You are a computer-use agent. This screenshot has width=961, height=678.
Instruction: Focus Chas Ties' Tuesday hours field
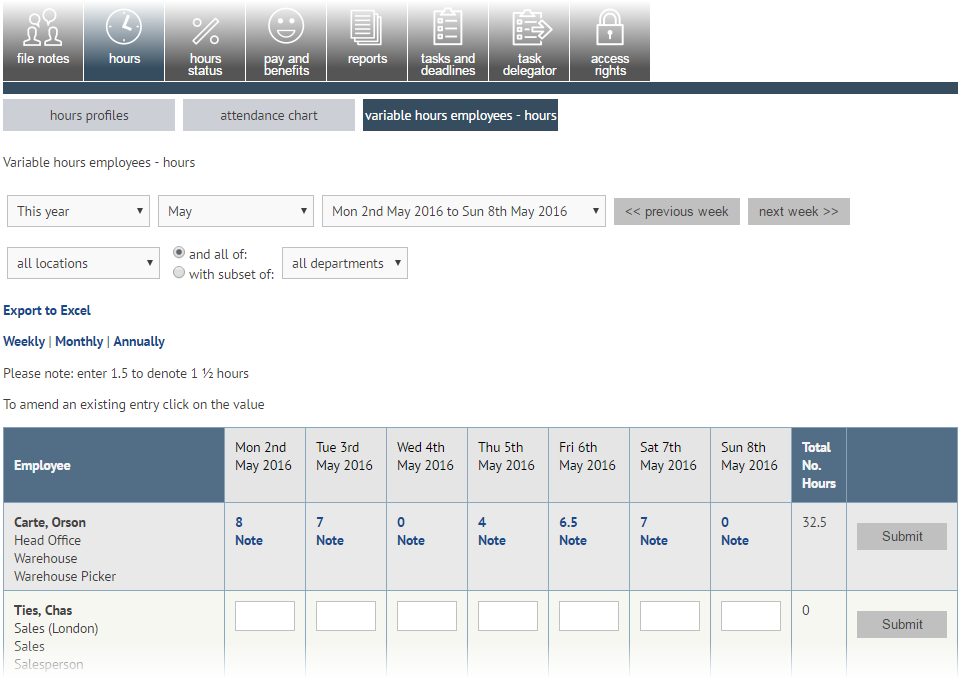(x=346, y=616)
